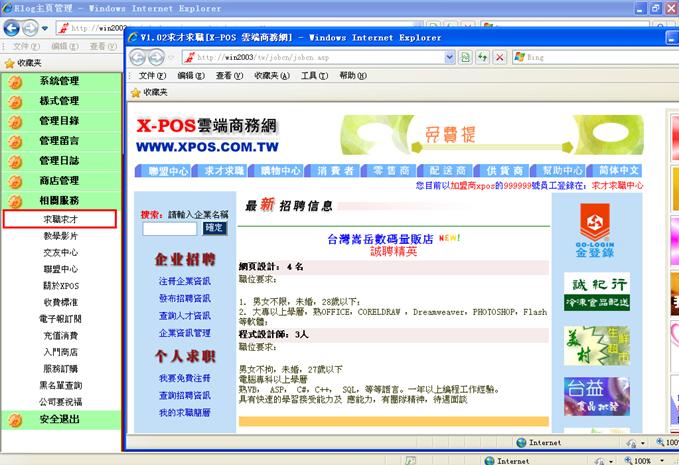Select 求職求才 in the left sidebar

tap(60, 218)
